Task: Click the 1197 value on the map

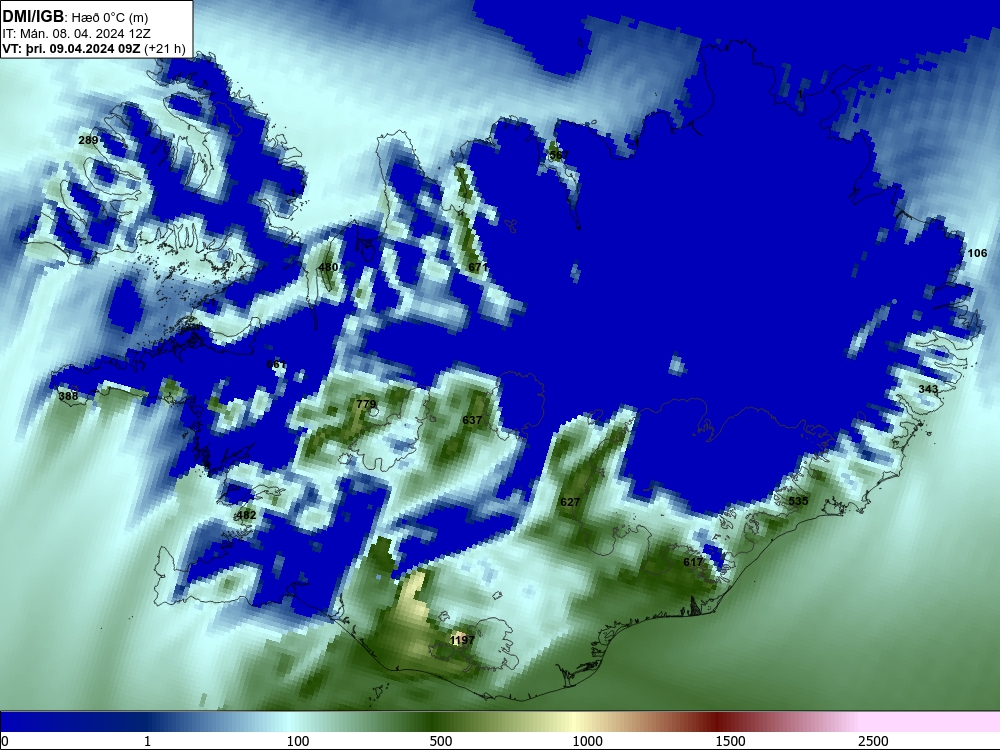Action: click(x=462, y=640)
